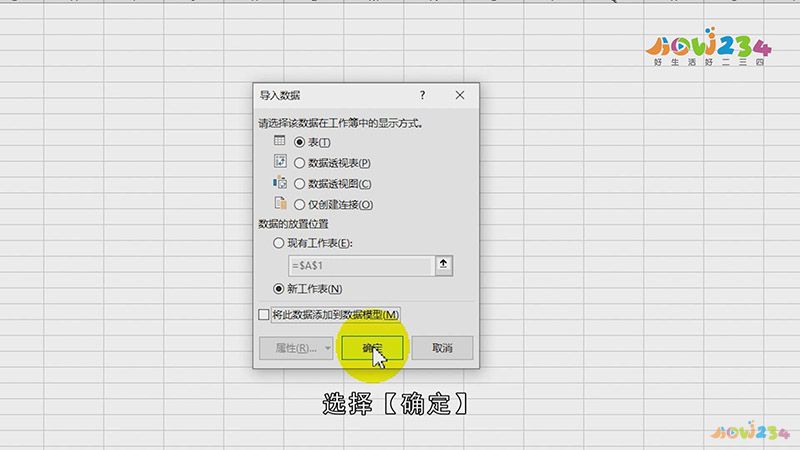Screen dimensions: 800x450
Task: Choose 数据透视表(P) radio option
Action: pyautogui.click(x=299, y=163)
